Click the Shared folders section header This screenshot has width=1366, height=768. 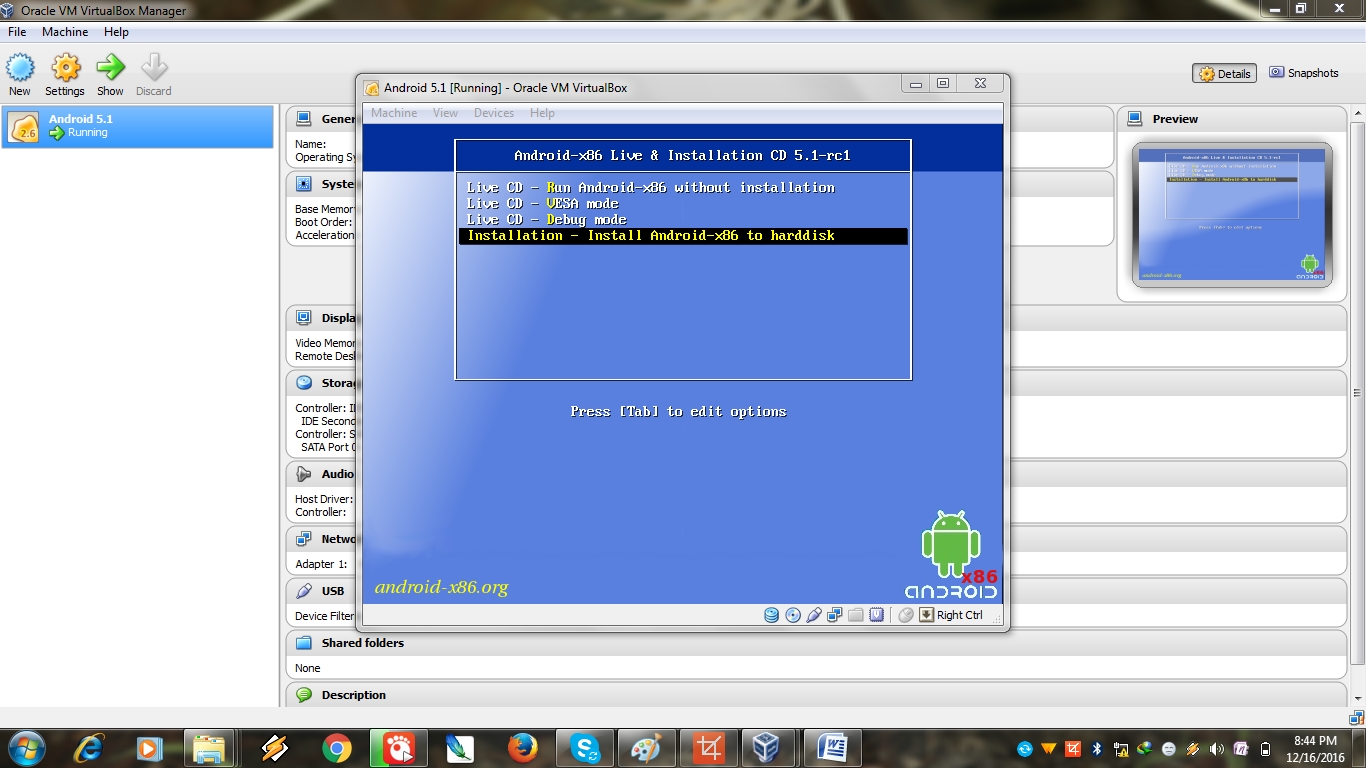click(x=816, y=643)
